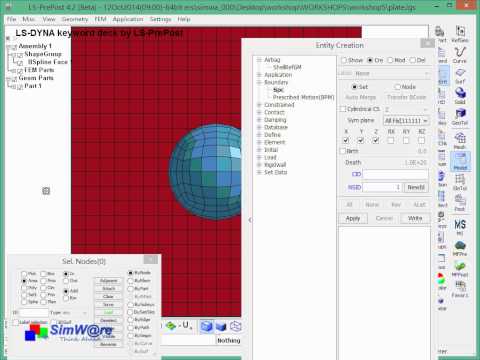Expand the Load tree node
The image size is (480, 360).
pyautogui.click(x=259, y=157)
